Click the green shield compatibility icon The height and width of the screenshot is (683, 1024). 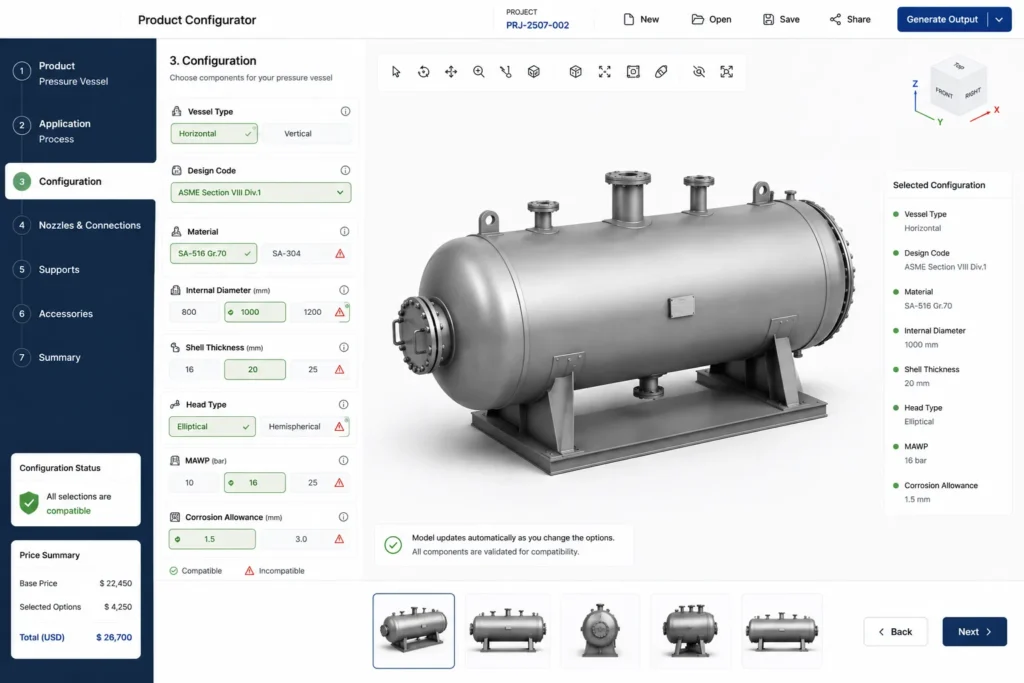tap(29, 503)
